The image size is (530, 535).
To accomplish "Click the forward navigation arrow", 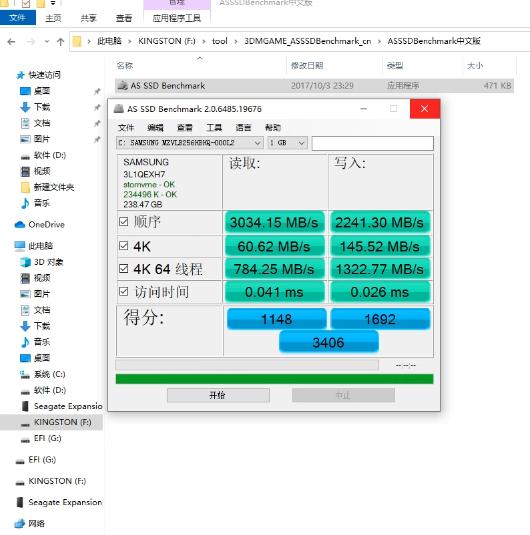I will tap(31, 42).
